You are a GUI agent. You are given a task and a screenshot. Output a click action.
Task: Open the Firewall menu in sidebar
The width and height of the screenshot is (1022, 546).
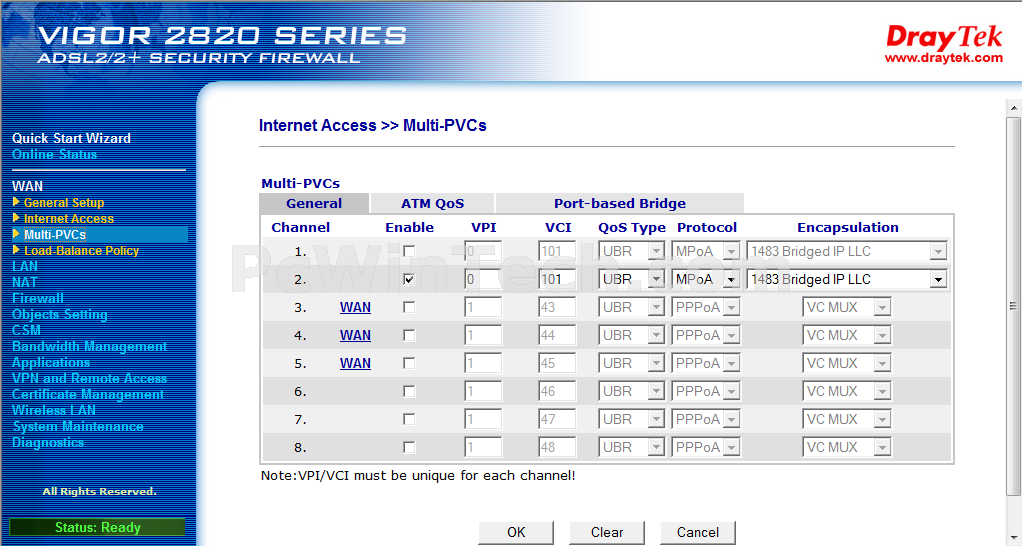click(38, 298)
